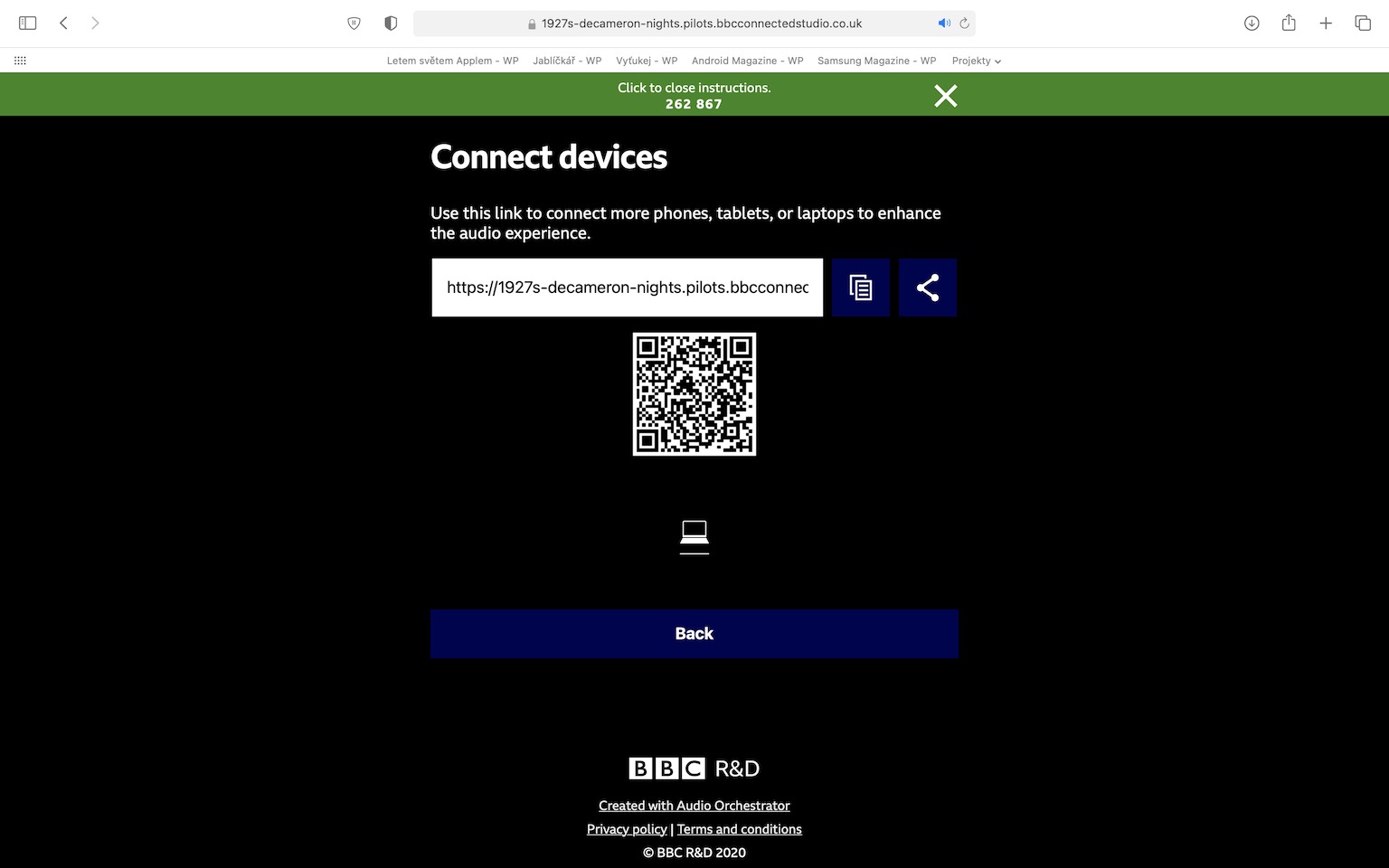The width and height of the screenshot is (1389, 868).
Task: Close instructions with the white X icon
Action: pos(946,96)
